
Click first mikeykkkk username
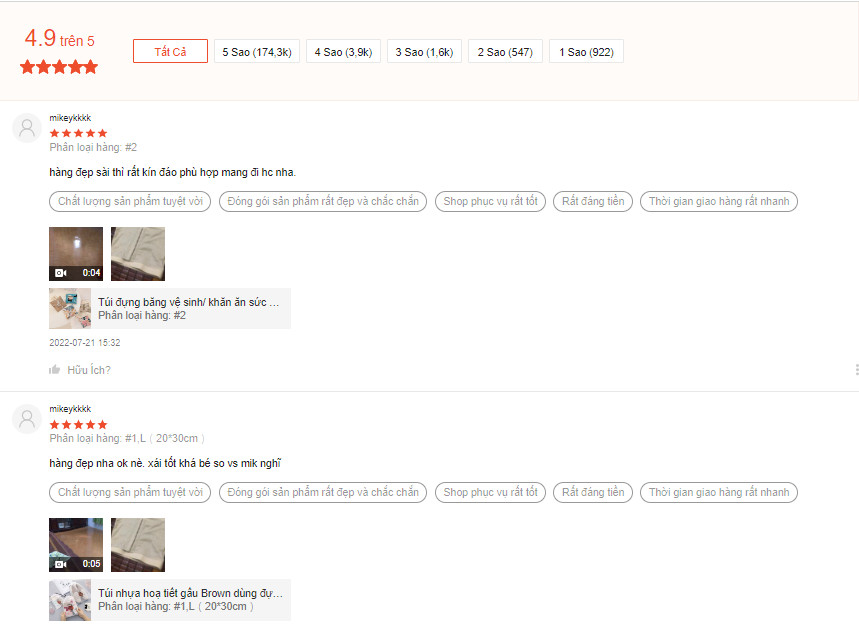pos(70,118)
